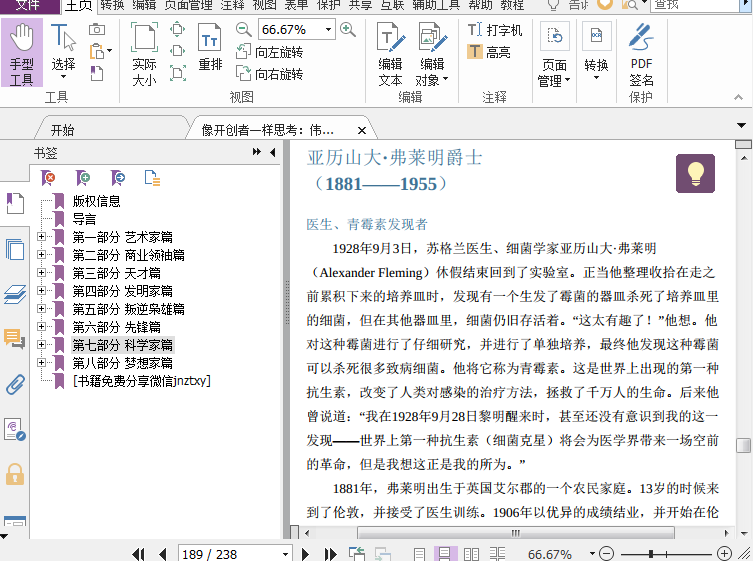Open the Convert (转换) OCR tool
The height and width of the screenshot is (561, 753).
coord(596,52)
